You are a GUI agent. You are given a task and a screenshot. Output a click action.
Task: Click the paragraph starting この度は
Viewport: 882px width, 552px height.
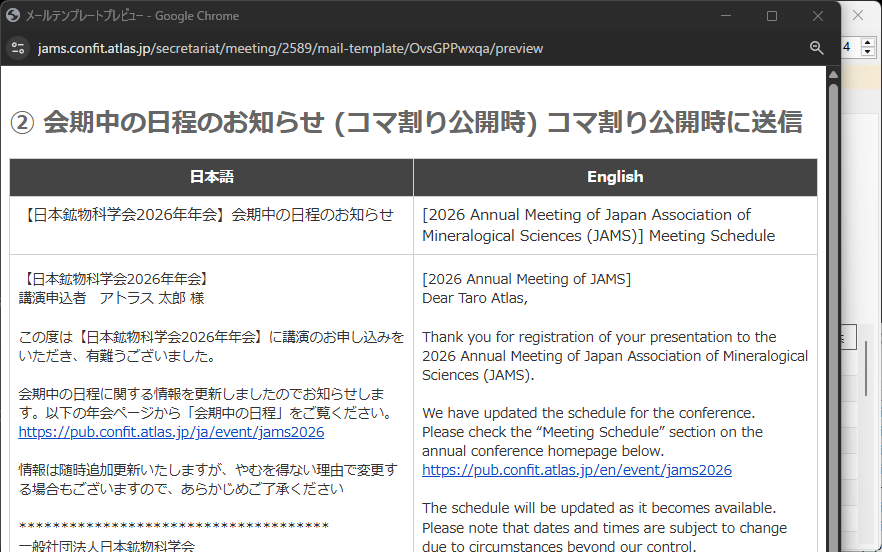click(212, 347)
